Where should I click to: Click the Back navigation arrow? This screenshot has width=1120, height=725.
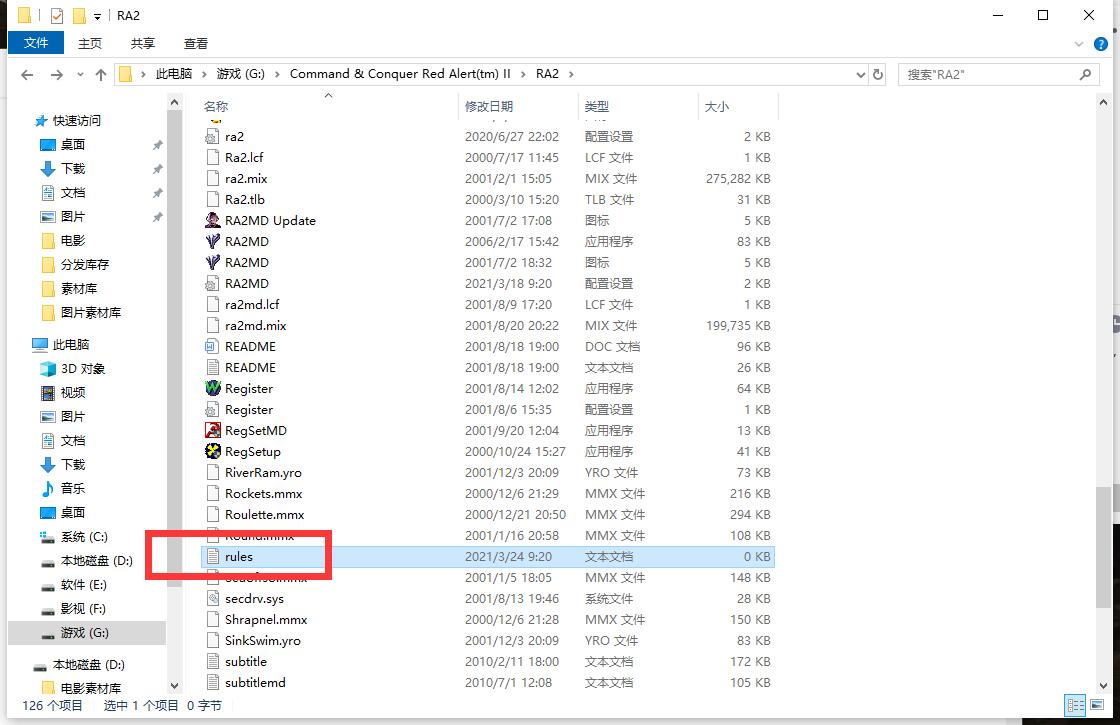click(x=27, y=75)
